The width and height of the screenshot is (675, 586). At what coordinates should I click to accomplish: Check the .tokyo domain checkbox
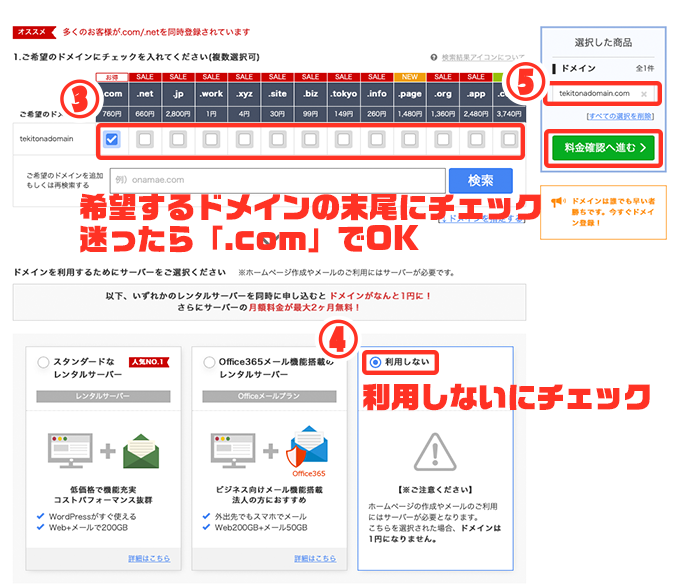344,140
